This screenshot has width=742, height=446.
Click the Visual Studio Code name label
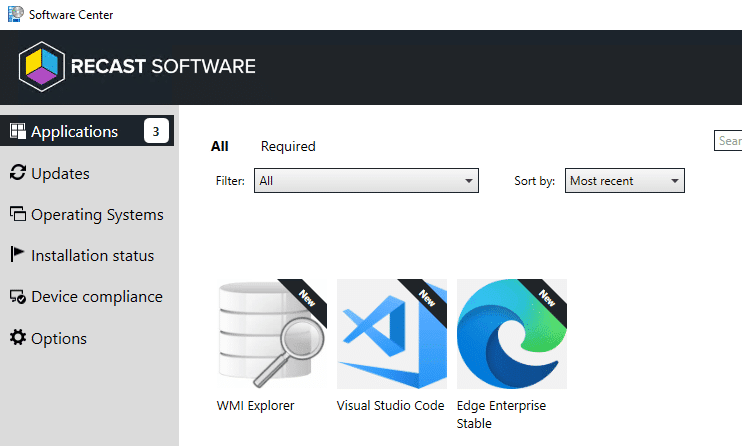[x=390, y=406]
